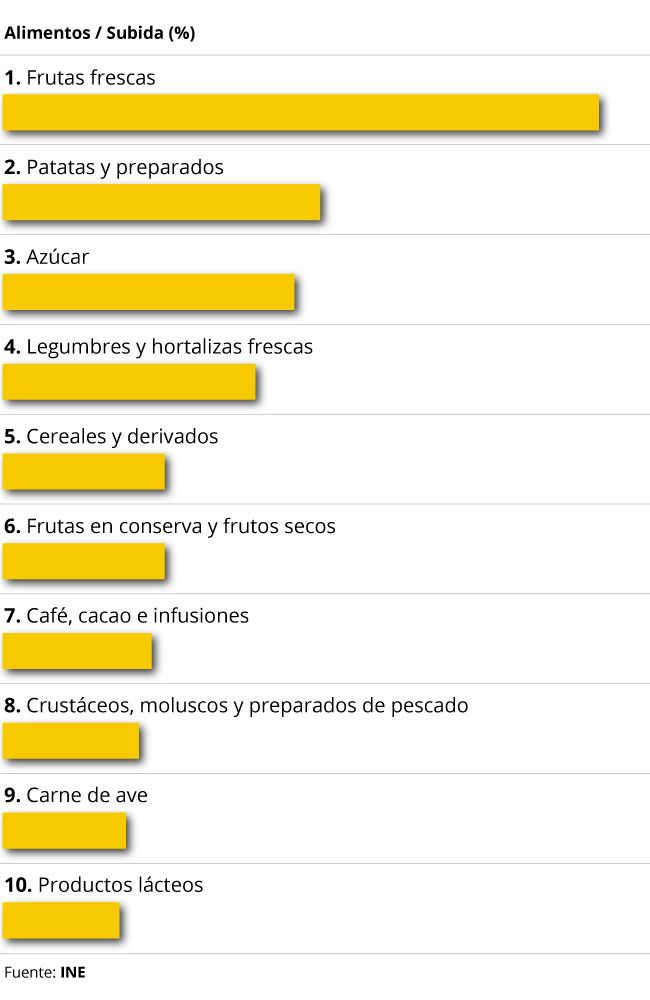Select '4. Legumbres y hortalizas frescas' label
Viewport: 650px width, 1000px height.
[x=159, y=347]
